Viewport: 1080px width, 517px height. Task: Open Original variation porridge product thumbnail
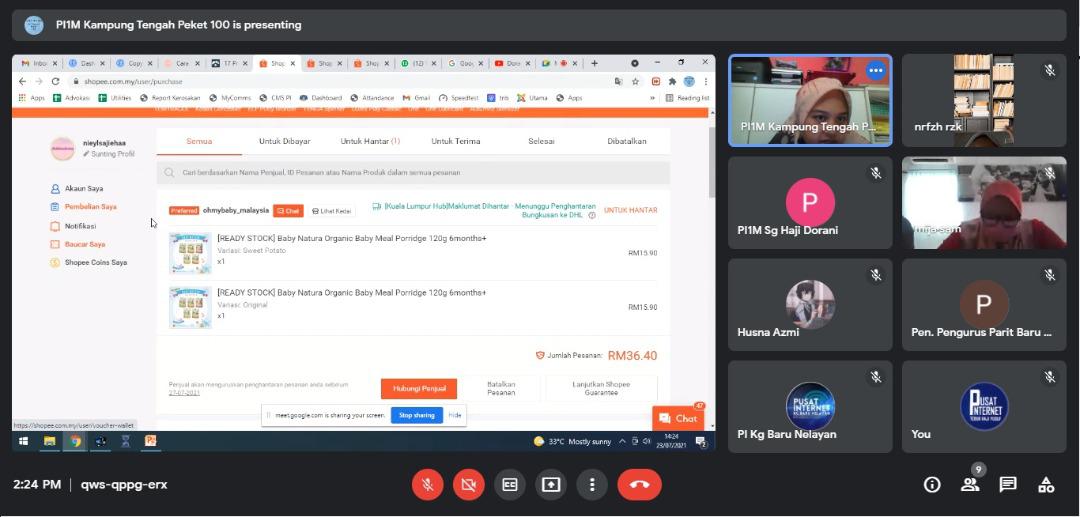pos(190,307)
